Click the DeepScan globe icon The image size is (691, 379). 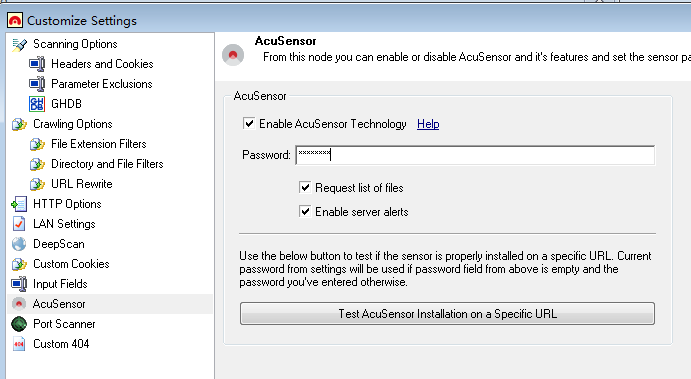pyautogui.click(x=19, y=244)
